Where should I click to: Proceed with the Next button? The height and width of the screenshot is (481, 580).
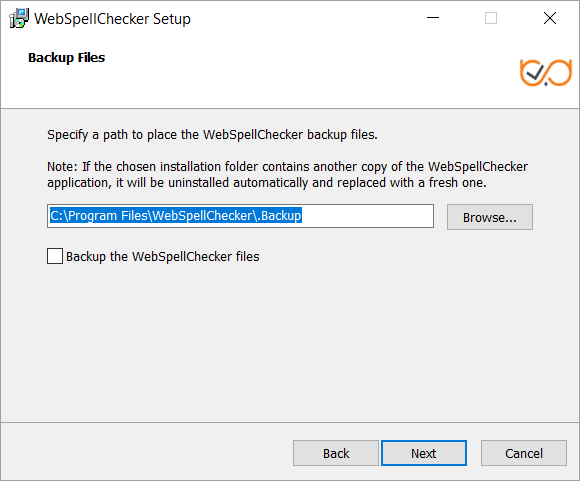tap(424, 453)
